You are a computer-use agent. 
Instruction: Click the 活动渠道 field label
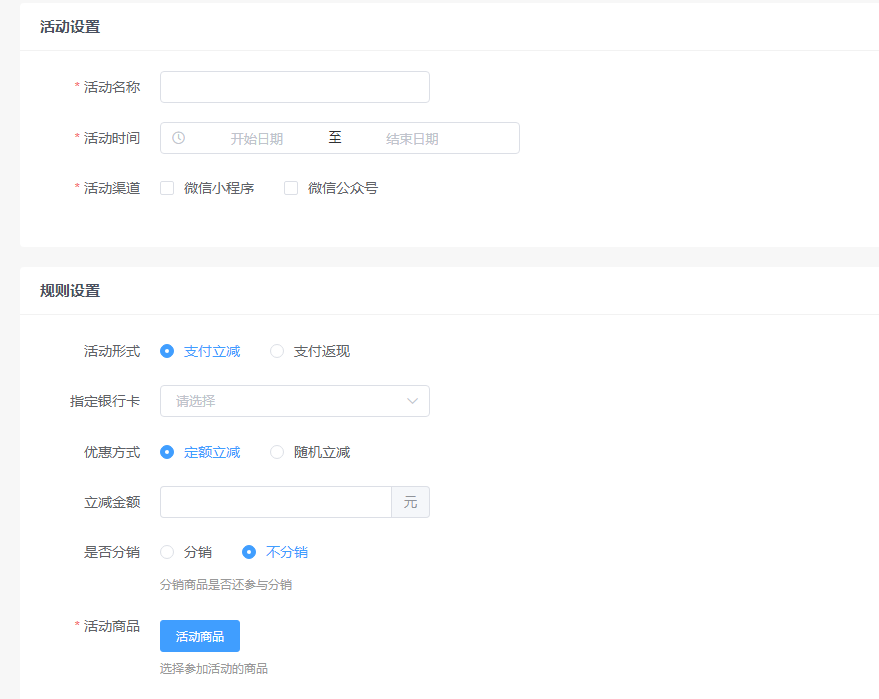click(x=112, y=188)
